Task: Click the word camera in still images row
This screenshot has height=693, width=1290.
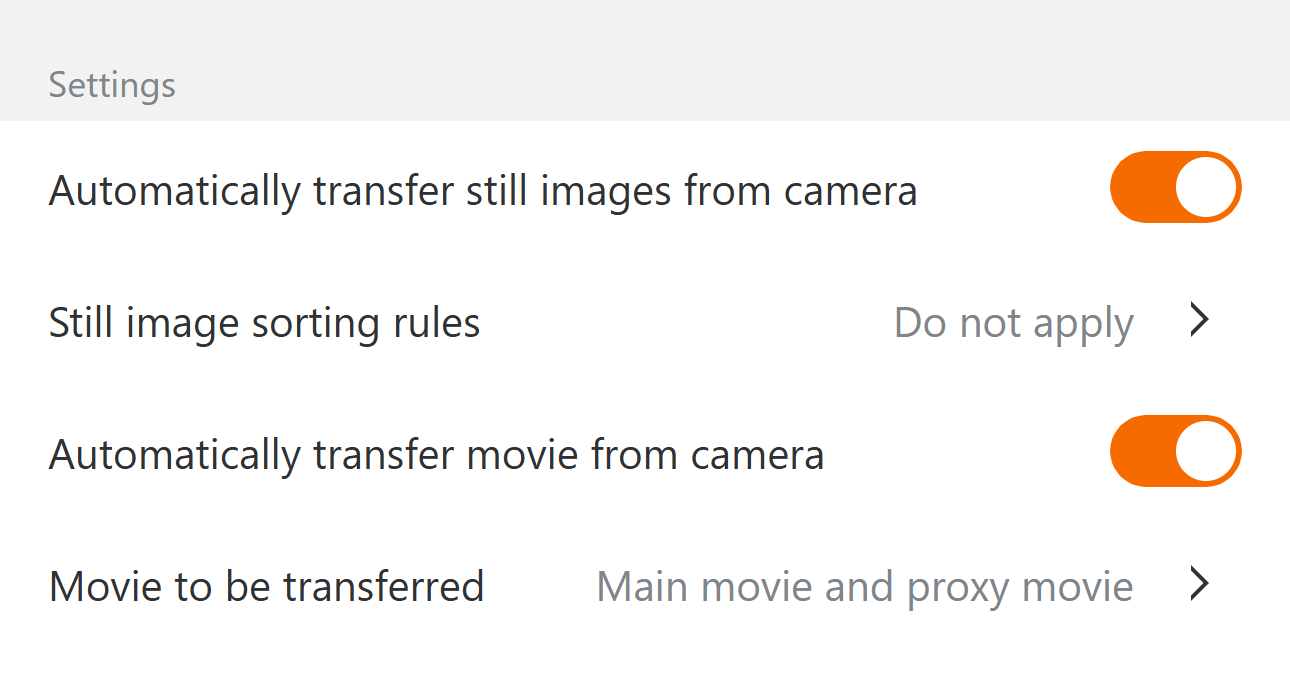Action: click(x=850, y=190)
